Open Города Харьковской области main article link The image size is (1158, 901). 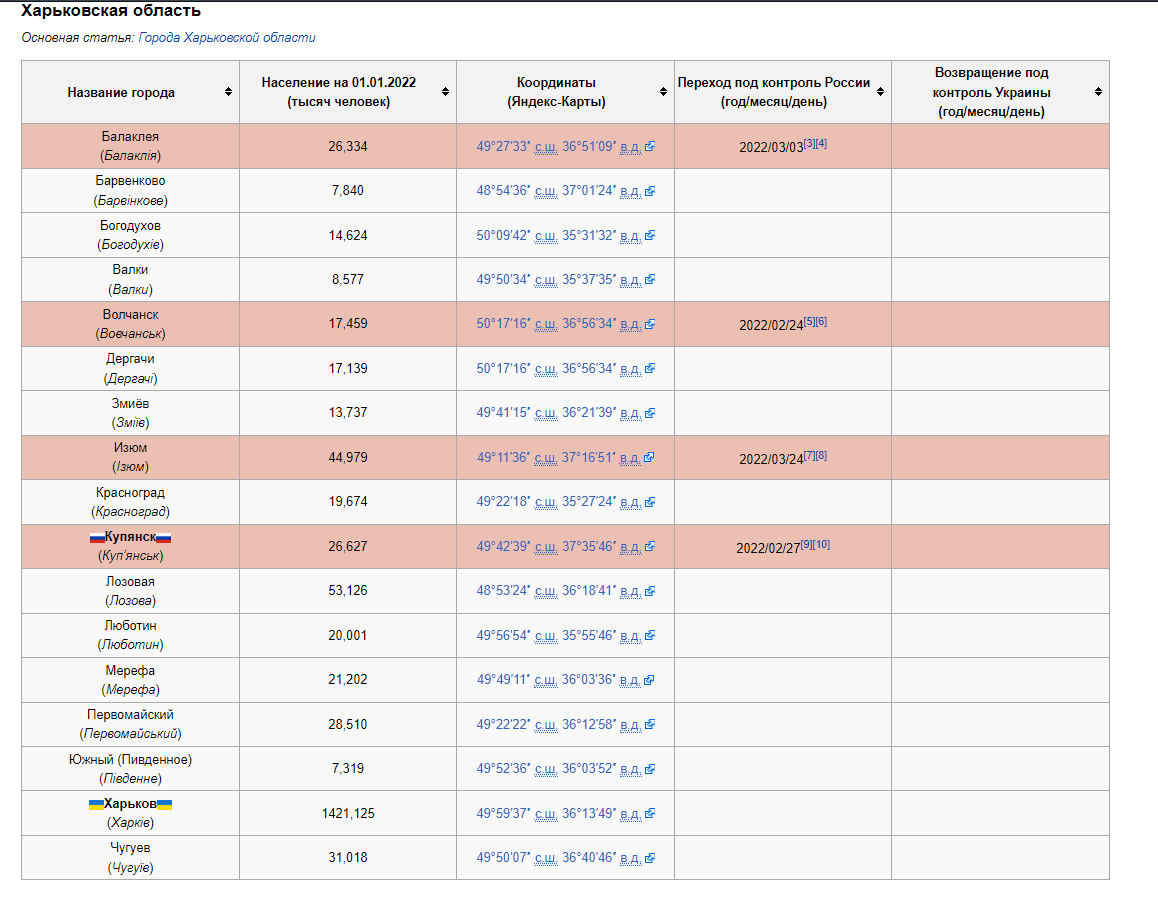click(227, 38)
